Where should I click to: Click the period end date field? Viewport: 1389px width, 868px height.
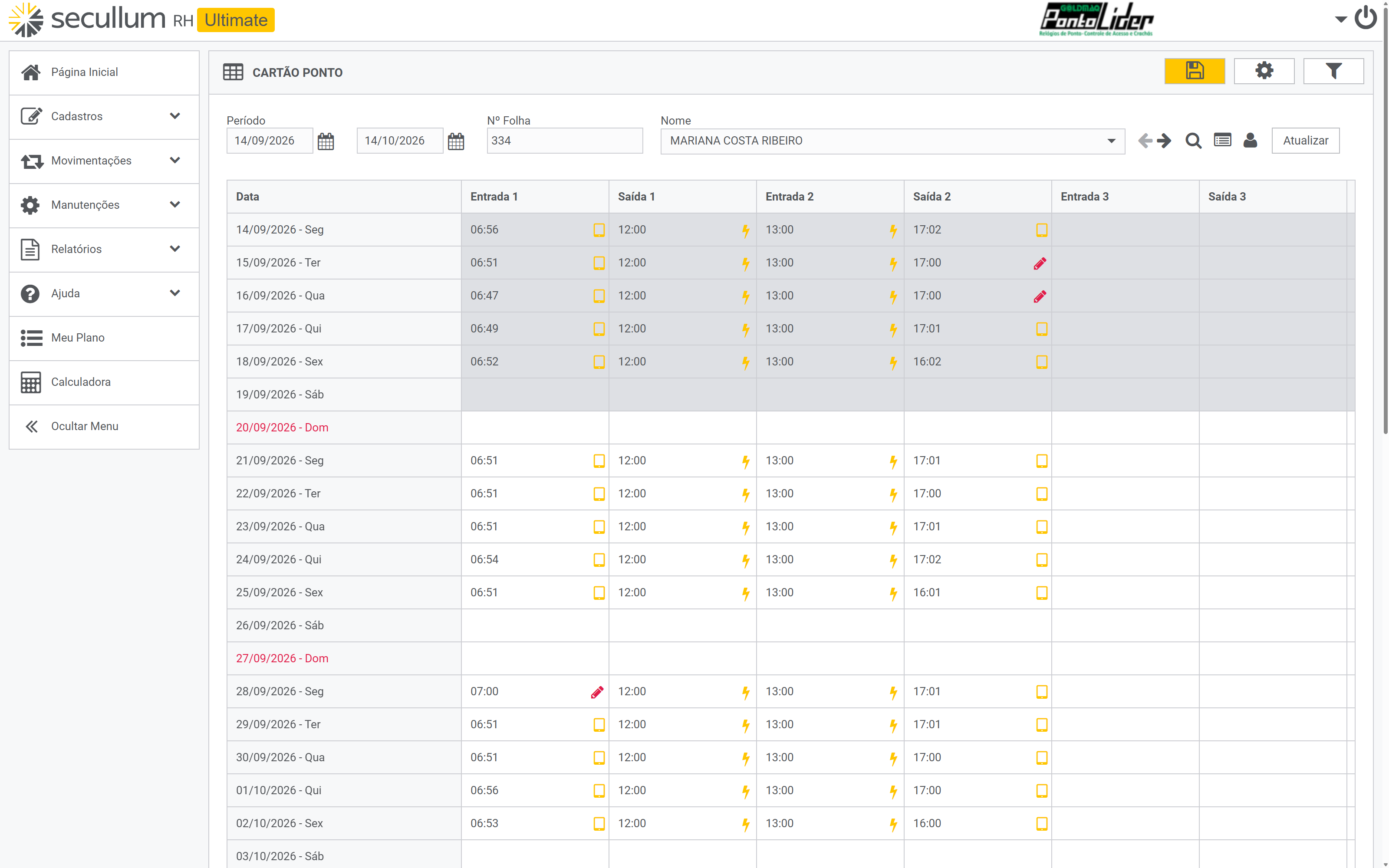tap(399, 141)
